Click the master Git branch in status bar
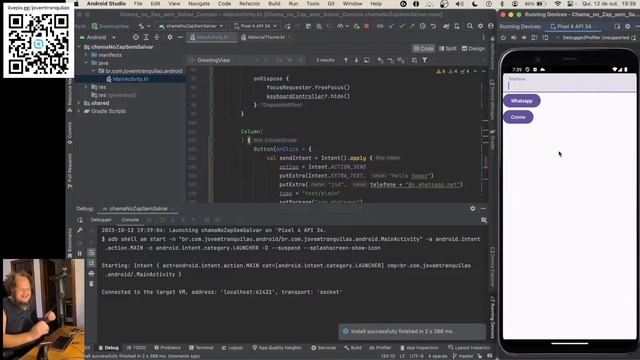The height and width of the screenshot is (360, 640). pyautogui.click(x=463, y=356)
